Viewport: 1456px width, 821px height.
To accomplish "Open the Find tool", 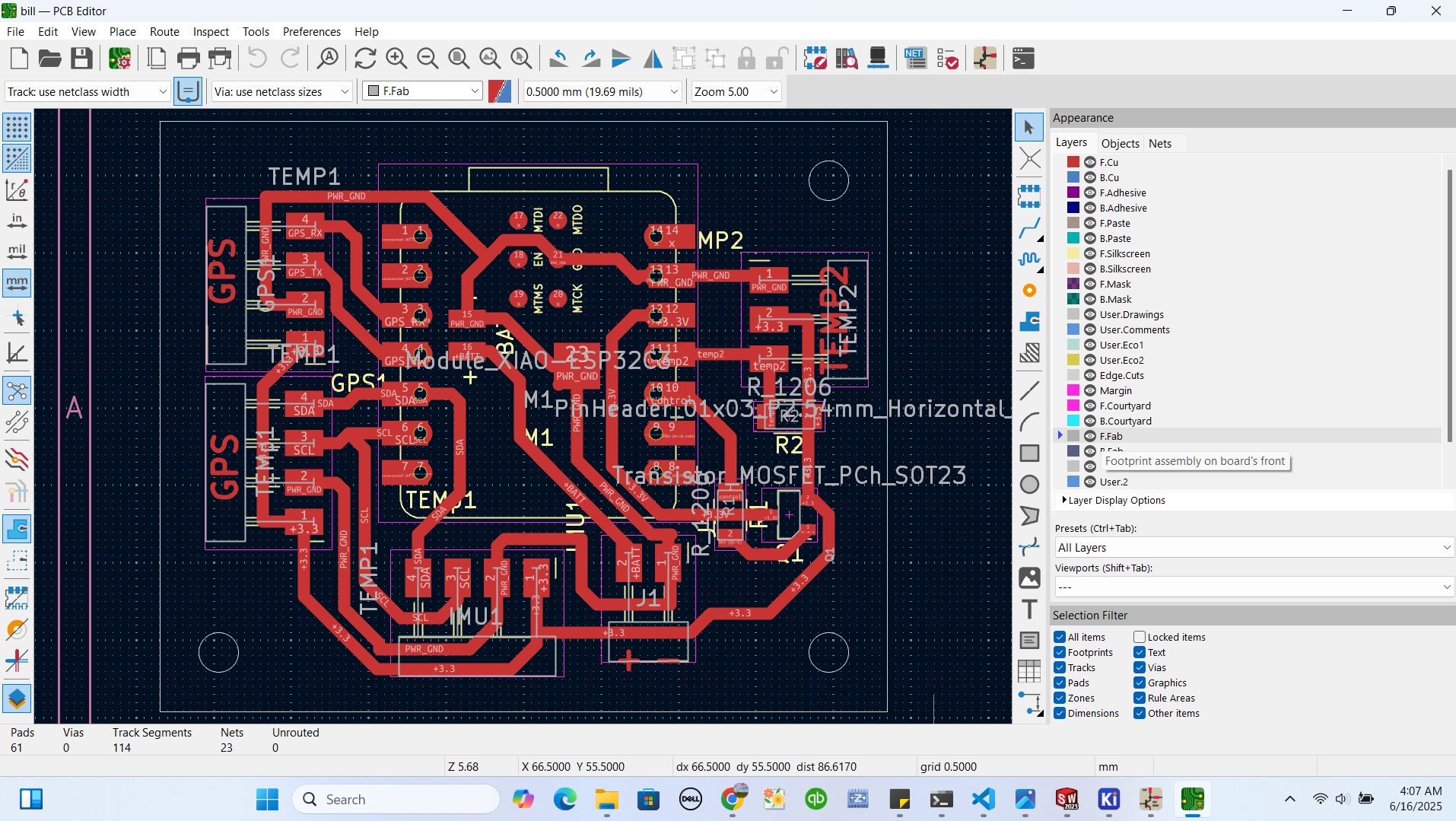I will coord(328,59).
